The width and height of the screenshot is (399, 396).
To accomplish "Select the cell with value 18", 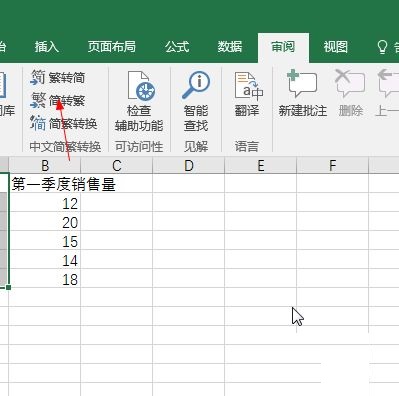I will tap(45, 279).
